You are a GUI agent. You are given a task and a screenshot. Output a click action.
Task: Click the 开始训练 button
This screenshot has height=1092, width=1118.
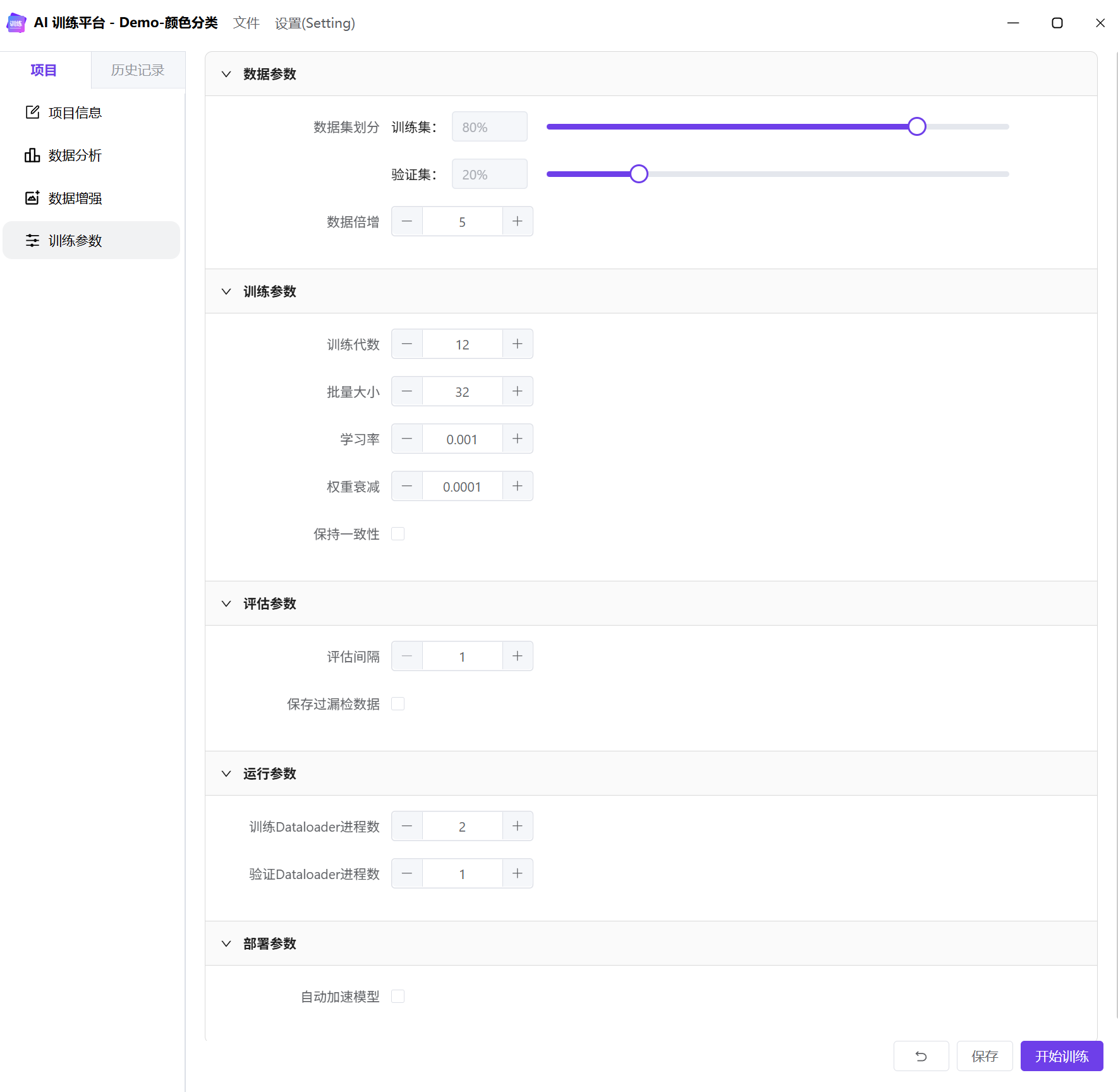pyautogui.click(x=1061, y=1056)
